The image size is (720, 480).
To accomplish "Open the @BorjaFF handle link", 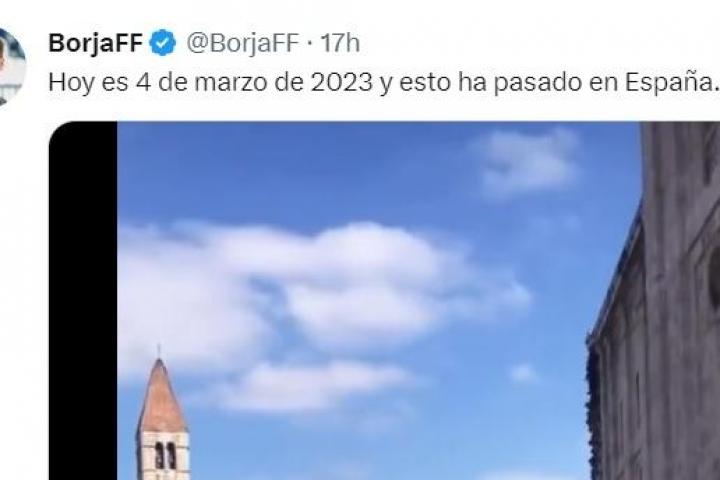I will tap(242, 43).
